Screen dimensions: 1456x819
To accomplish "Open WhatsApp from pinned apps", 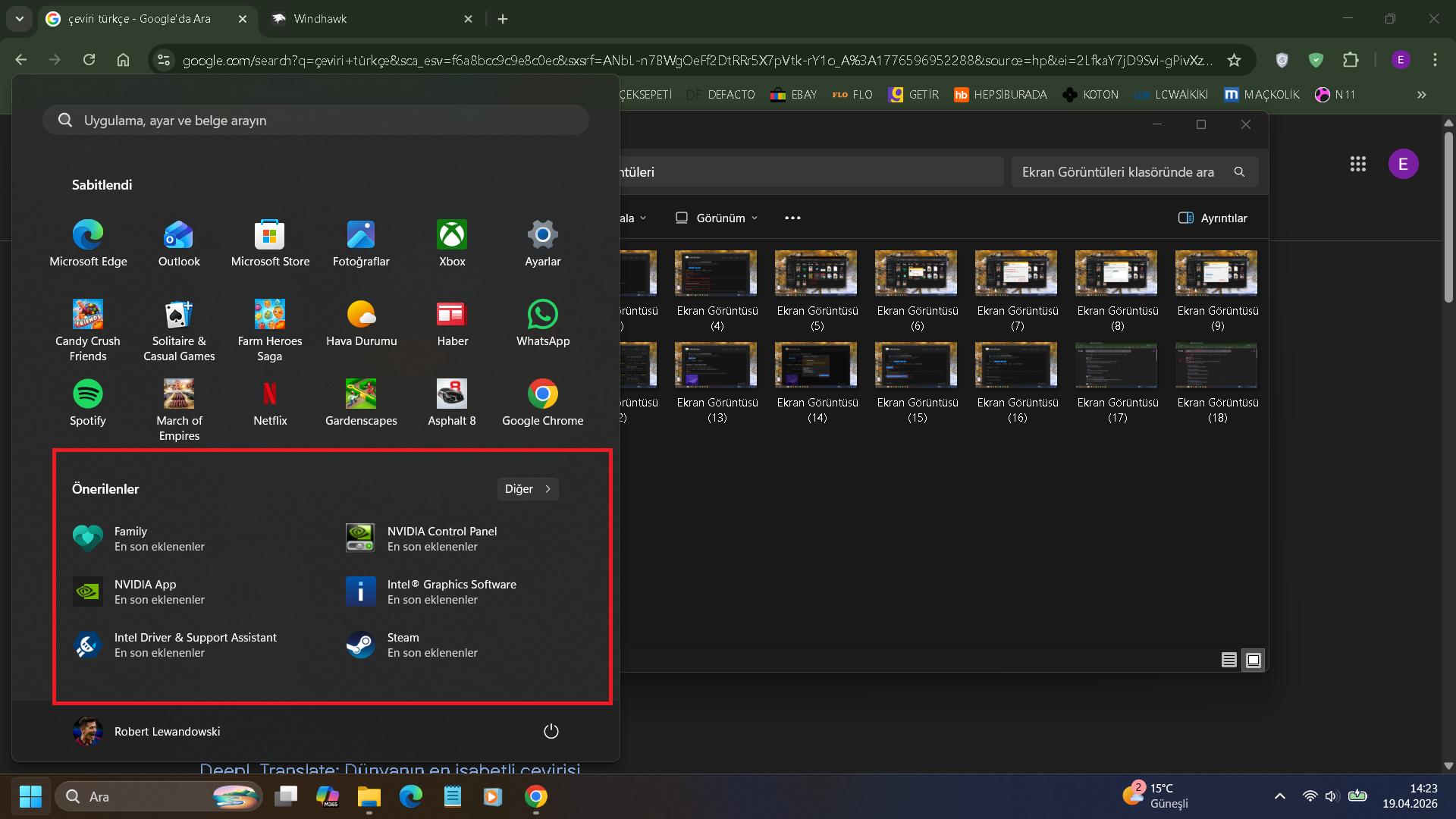I will (543, 324).
